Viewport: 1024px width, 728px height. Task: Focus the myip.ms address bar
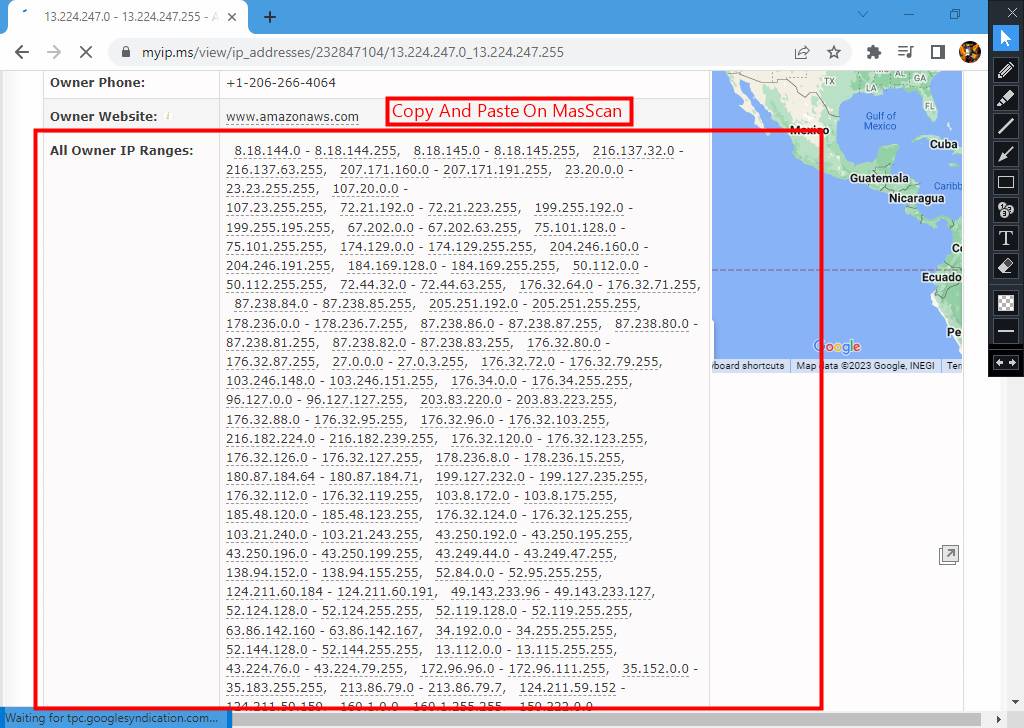[x=353, y=52]
